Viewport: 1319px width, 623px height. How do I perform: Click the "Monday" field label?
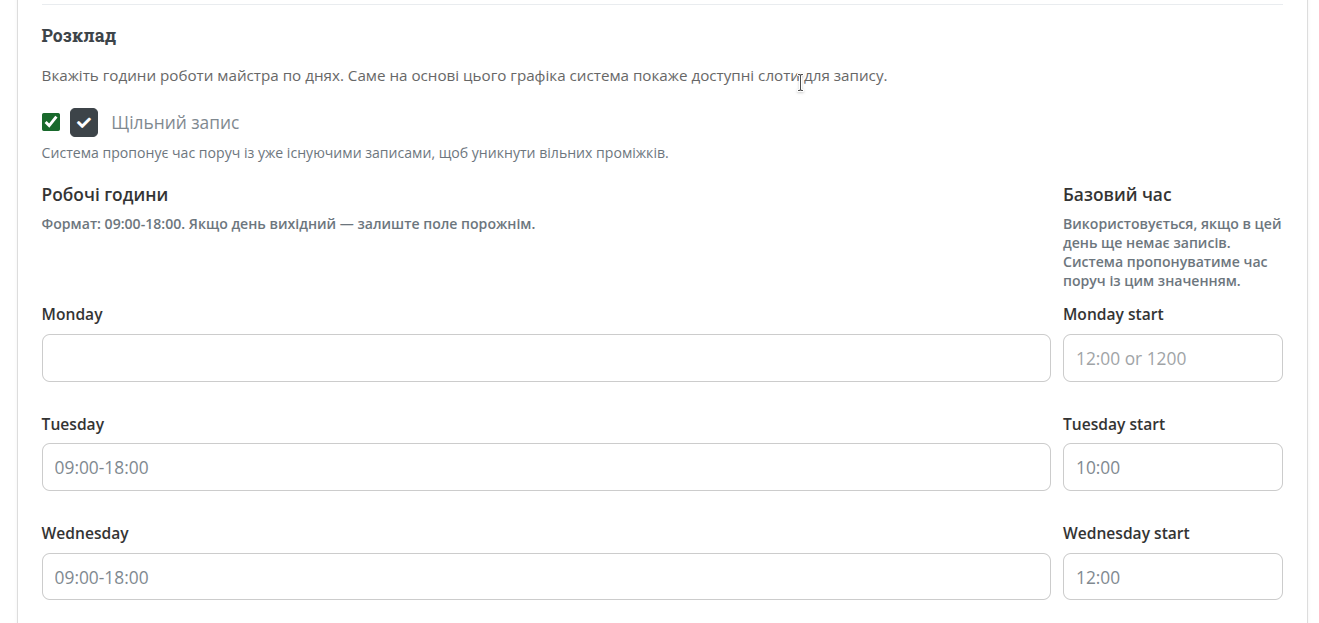[x=72, y=314]
